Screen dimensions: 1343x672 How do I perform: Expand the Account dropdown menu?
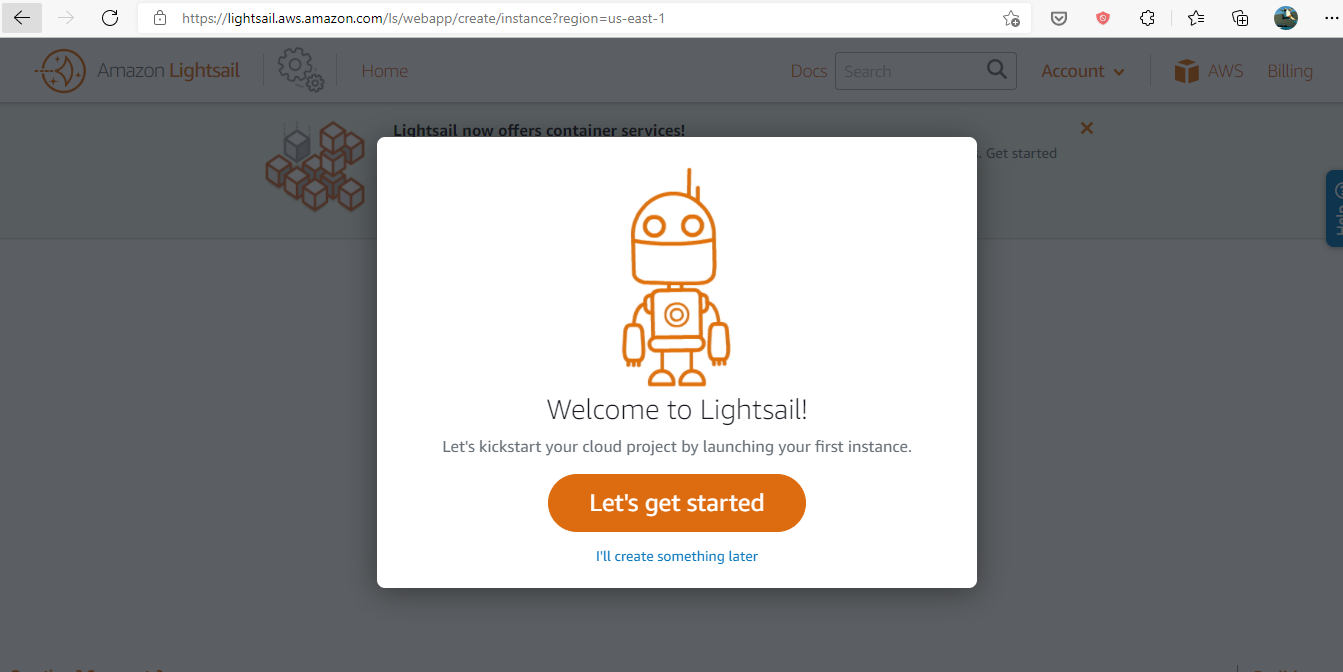tap(1083, 71)
